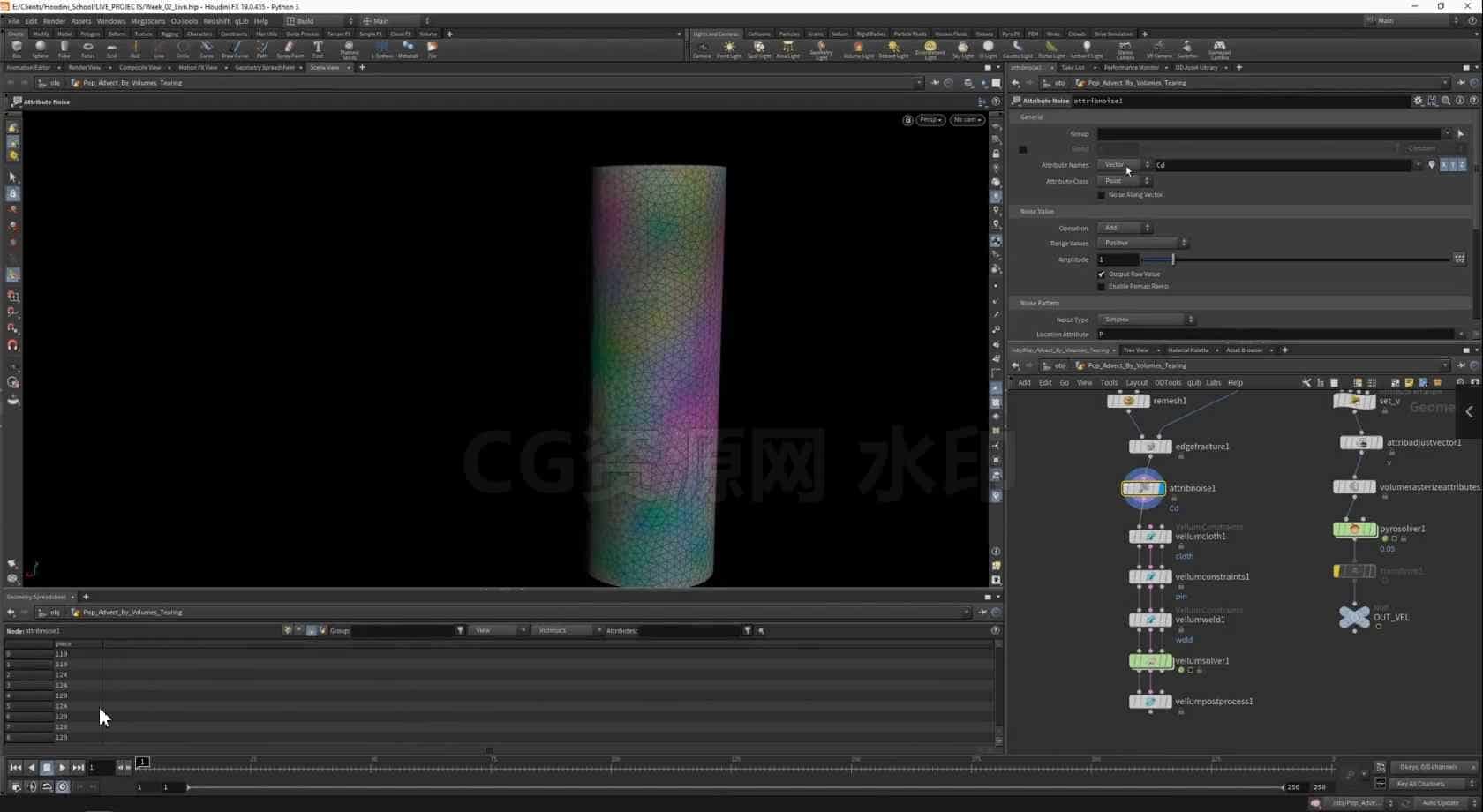Open Attribute Names type dropdown
The image size is (1483, 812).
coord(1124,165)
